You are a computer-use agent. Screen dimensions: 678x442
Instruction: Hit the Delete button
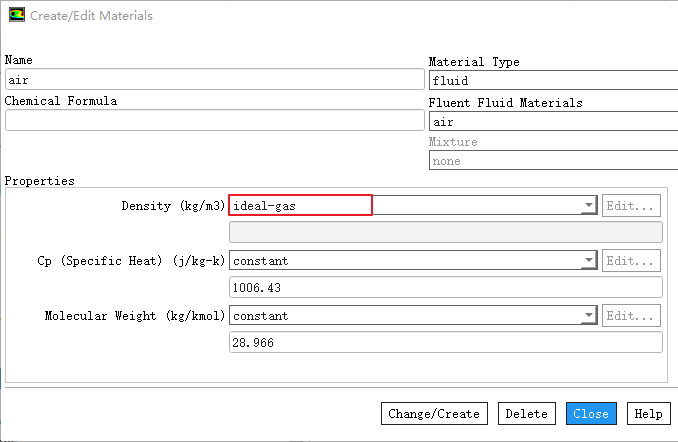(526, 414)
